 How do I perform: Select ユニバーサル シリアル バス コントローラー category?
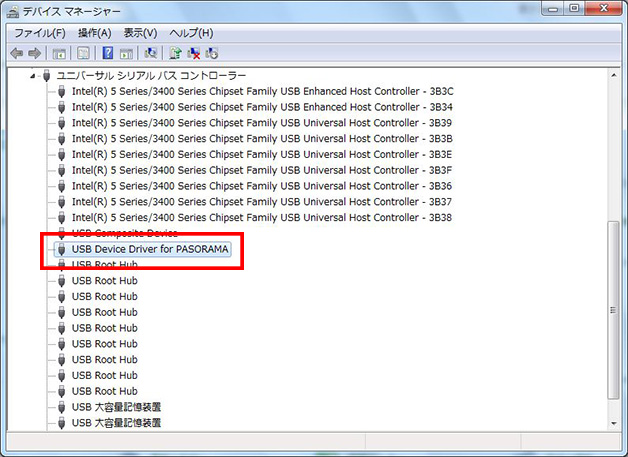tap(151, 75)
